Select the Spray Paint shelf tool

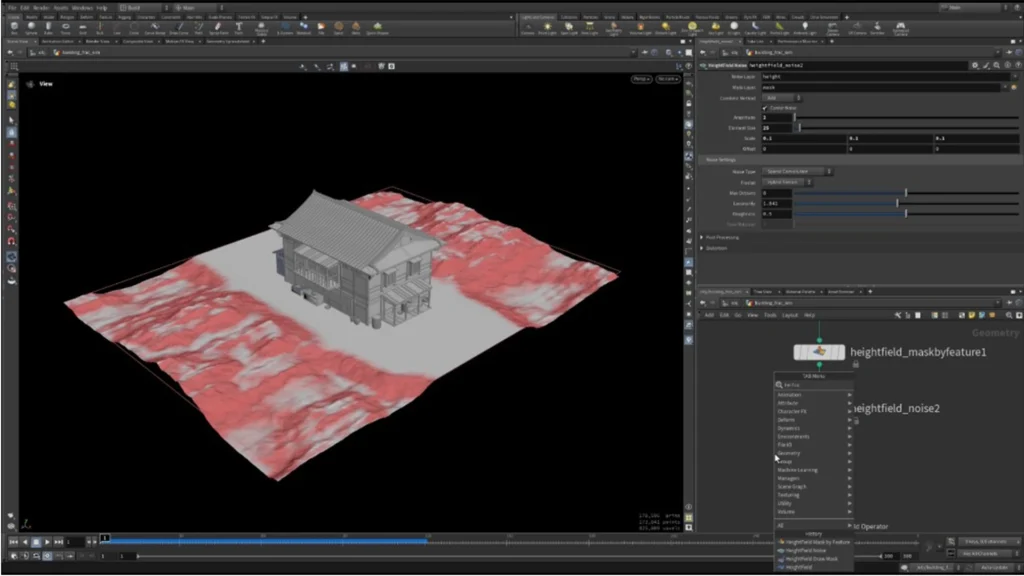218,27
